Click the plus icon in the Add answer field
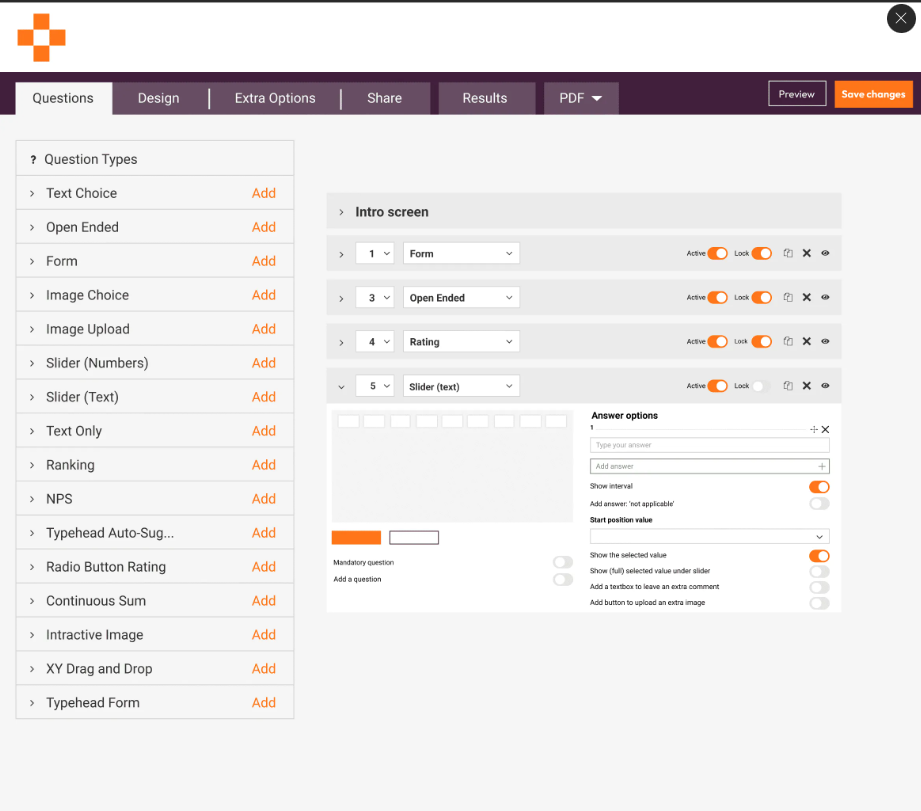This screenshot has height=811, width=921. point(821,466)
